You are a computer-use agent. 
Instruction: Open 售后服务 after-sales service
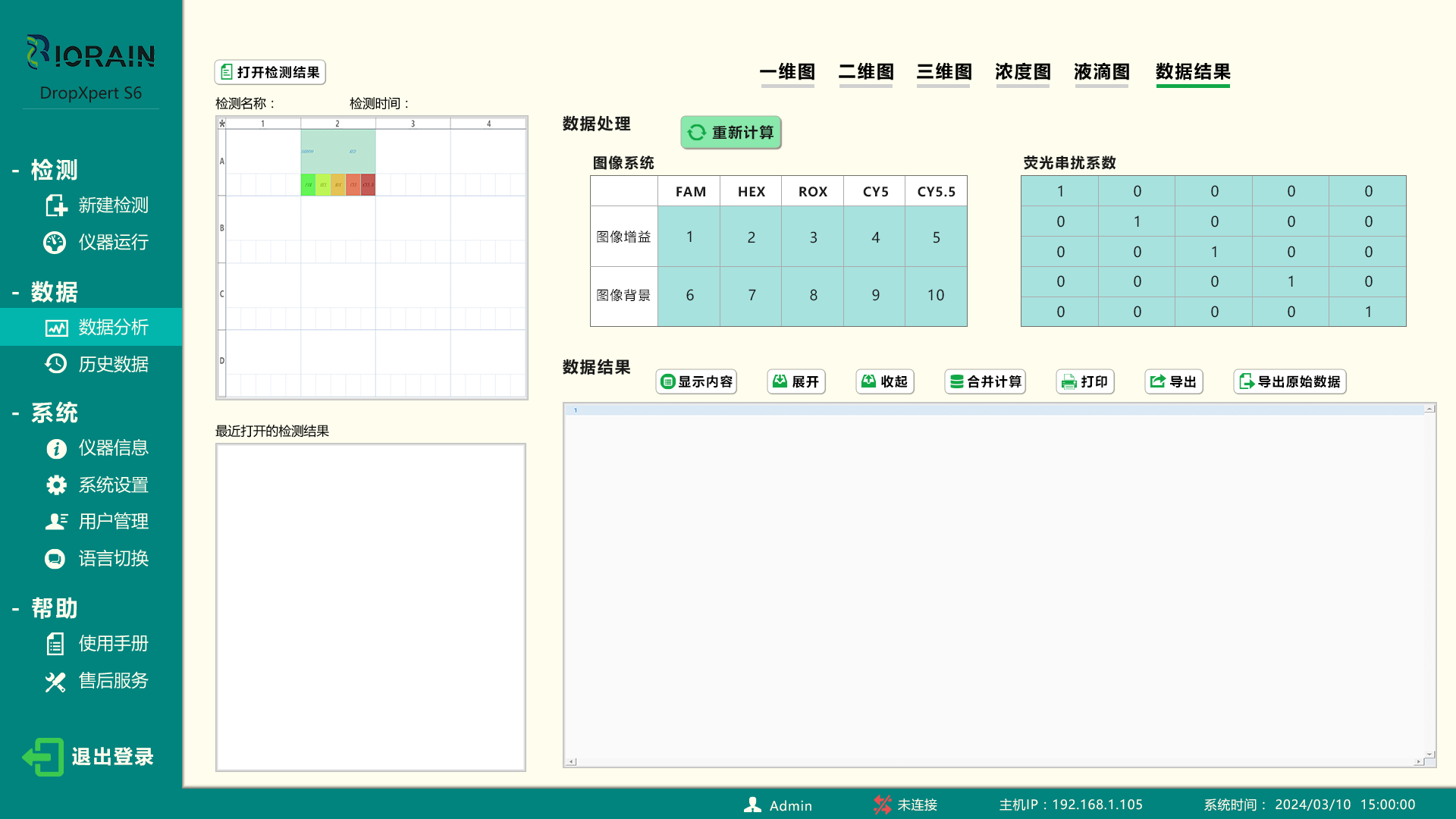(x=114, y=680)
